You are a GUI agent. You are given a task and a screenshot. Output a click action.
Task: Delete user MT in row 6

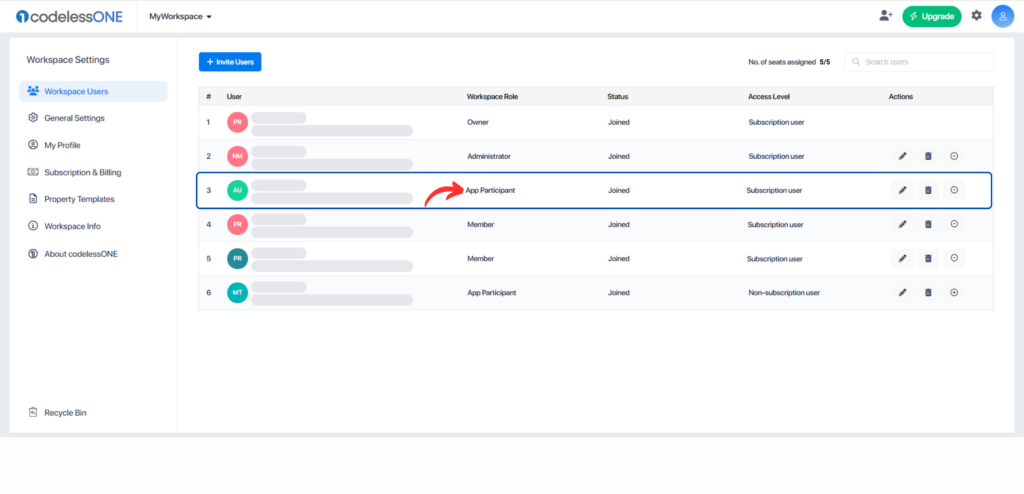click(928, 292)
